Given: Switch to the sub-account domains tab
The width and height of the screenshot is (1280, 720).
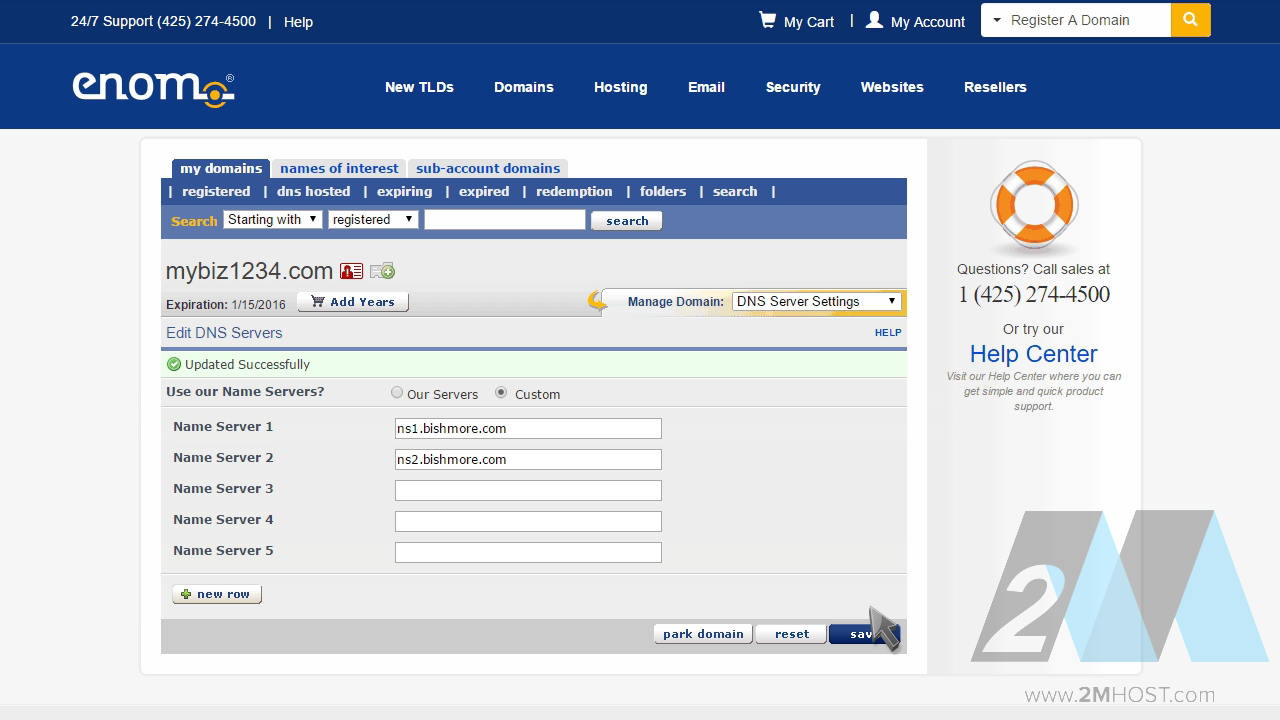Looking at the screenshot, I should [488, 168].
